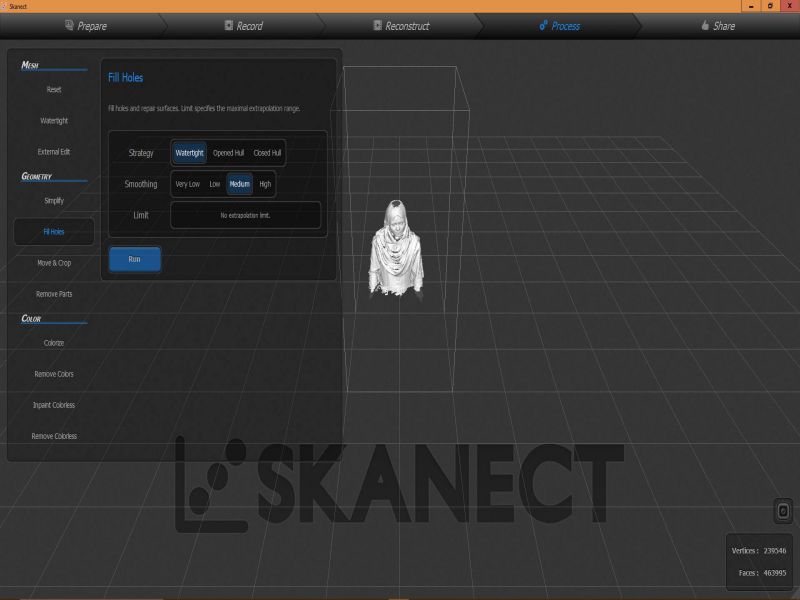Set Smoothing to Medium
This screenshot has width=800, height=600.
(x=239, y=184)
